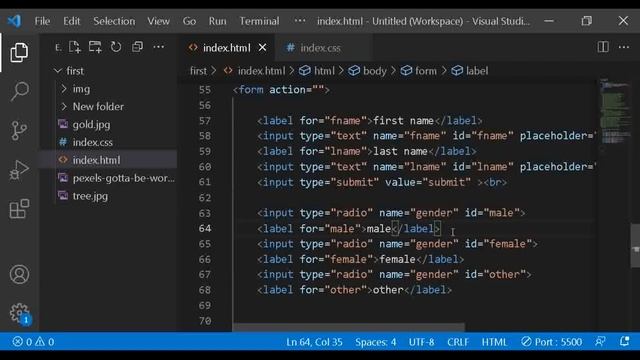Click 'first name' text on line 57
Viewport: 640px width, 360px height.
[403, 121]
